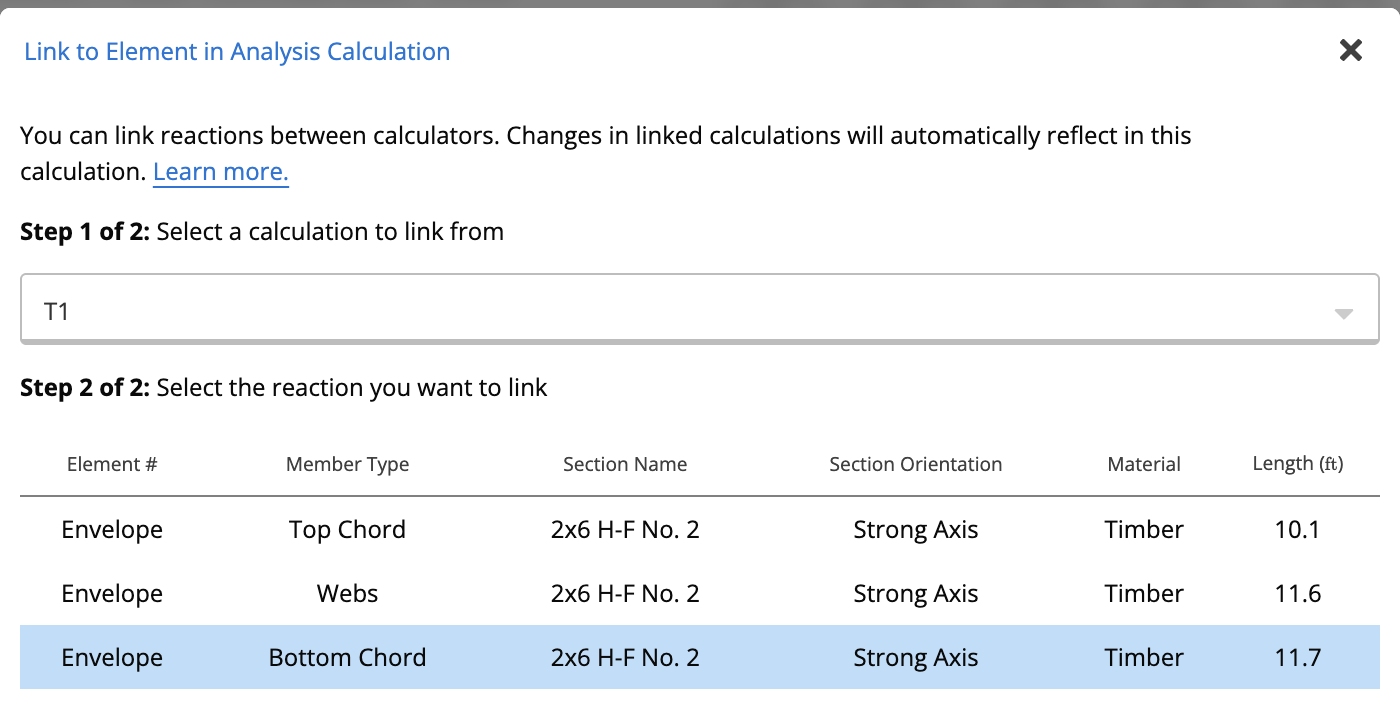Click Timber material in the Webs row
This screenshot has height=708, width=1400.
1144,594
